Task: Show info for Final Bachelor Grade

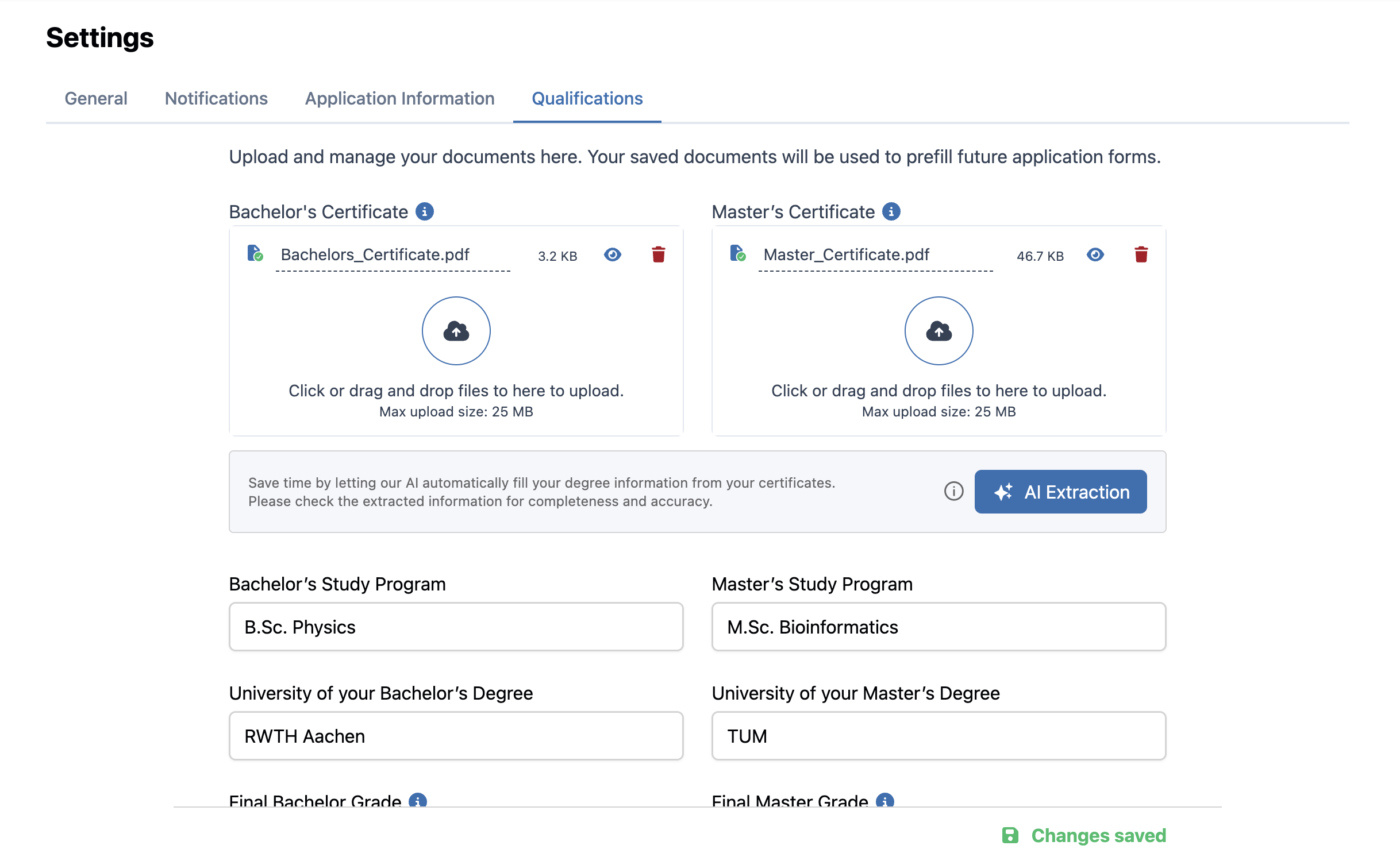Action: (418, 800)
